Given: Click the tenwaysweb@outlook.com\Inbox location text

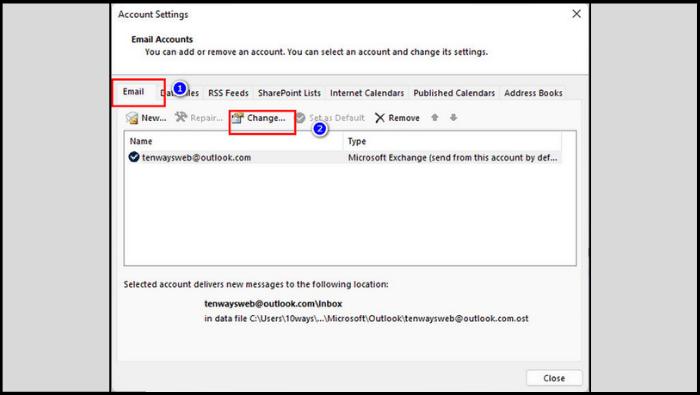Looking at the screenshot, I should point(273,304).
